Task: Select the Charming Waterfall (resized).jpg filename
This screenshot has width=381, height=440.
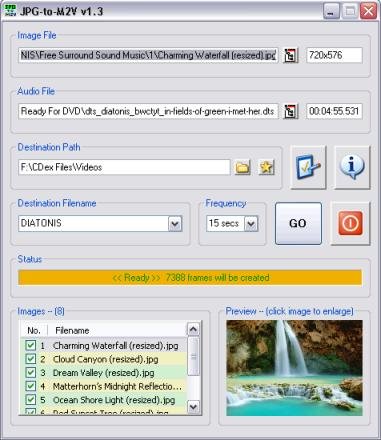Action: point(116,346)
